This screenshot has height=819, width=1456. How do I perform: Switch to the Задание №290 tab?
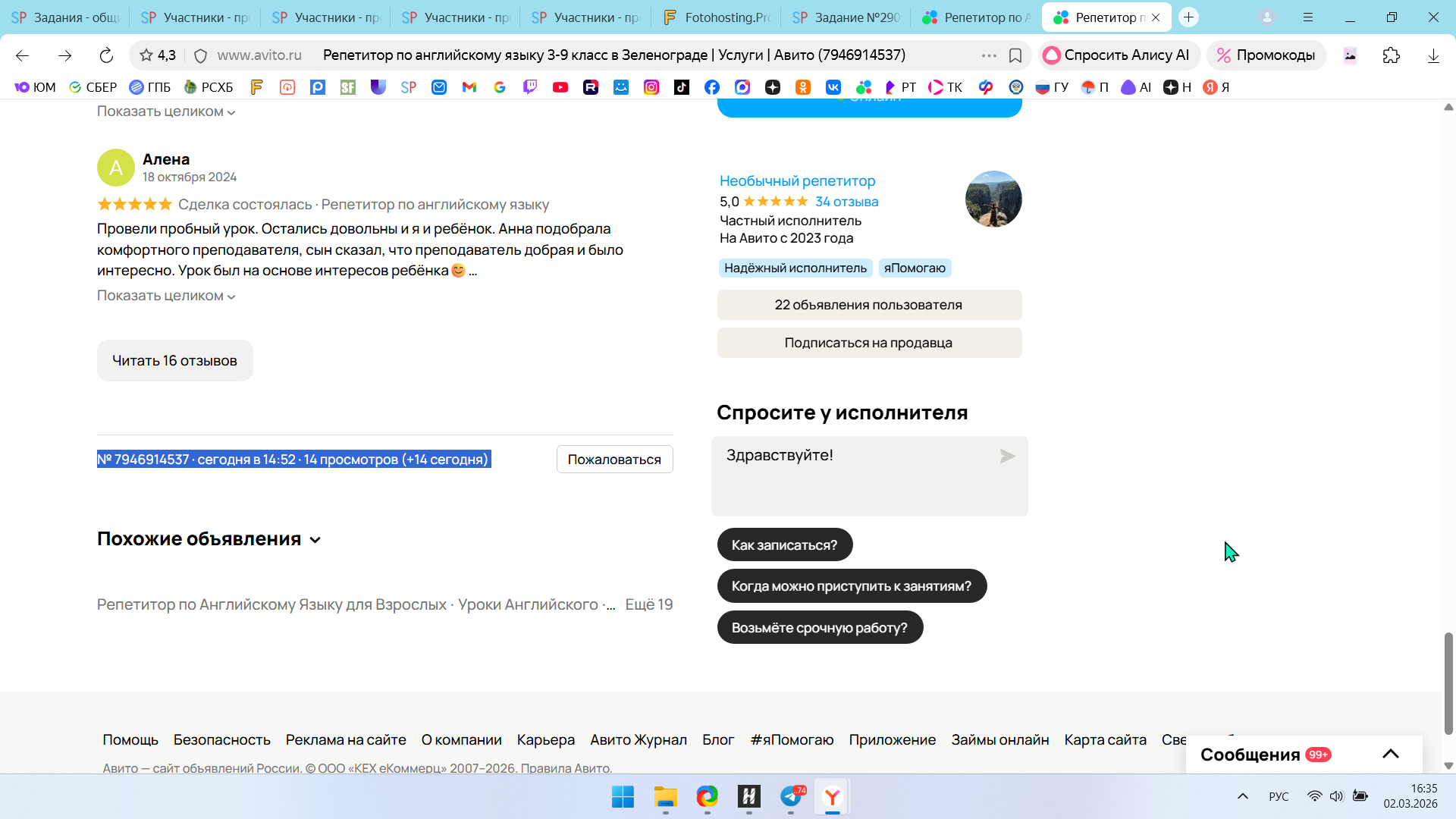tap(846, 17)
